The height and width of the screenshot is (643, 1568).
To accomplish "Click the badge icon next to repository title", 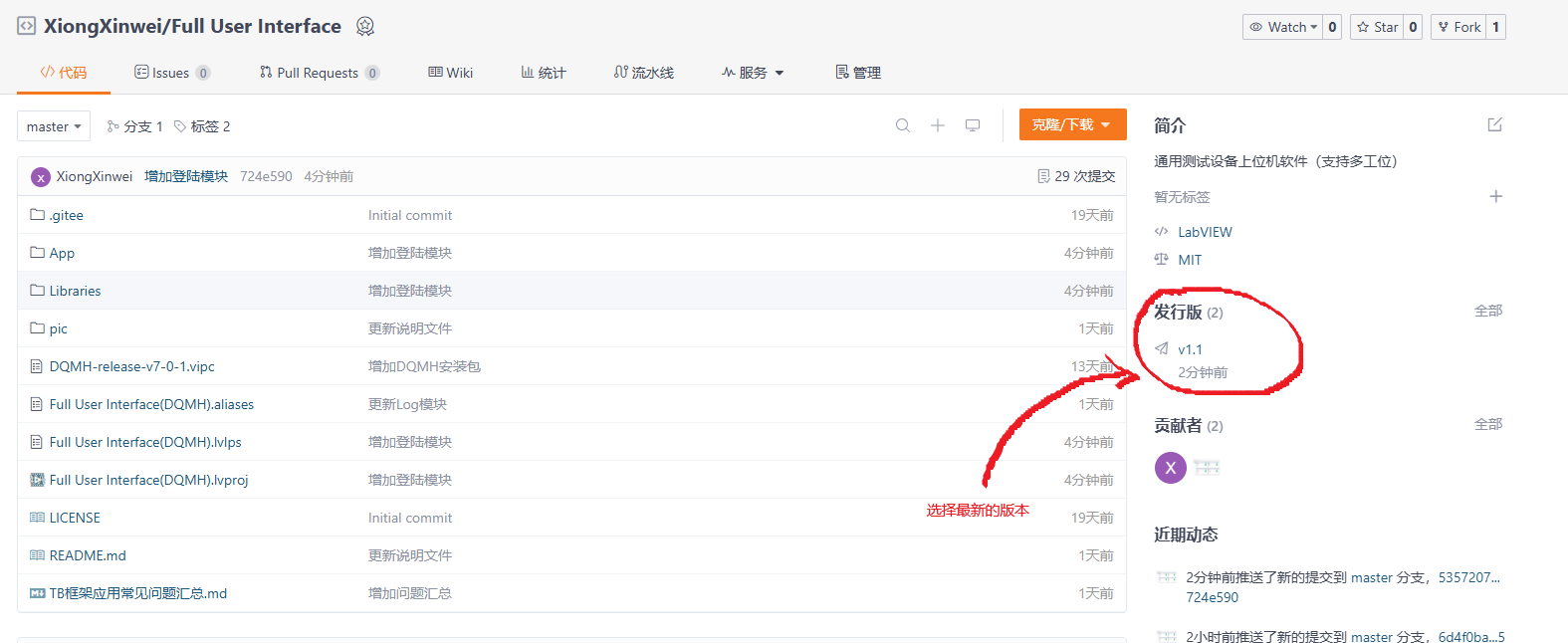I will pyautogui.click(x=365, y=27).
